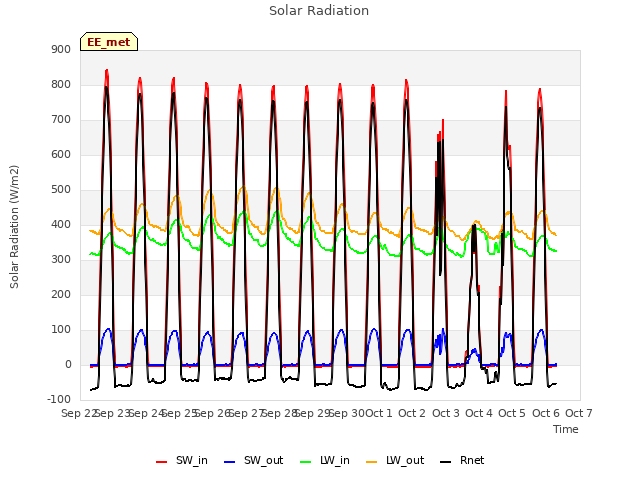Click the Oct 7 x-axis date label
640x480 pixels.
point(579,413)
